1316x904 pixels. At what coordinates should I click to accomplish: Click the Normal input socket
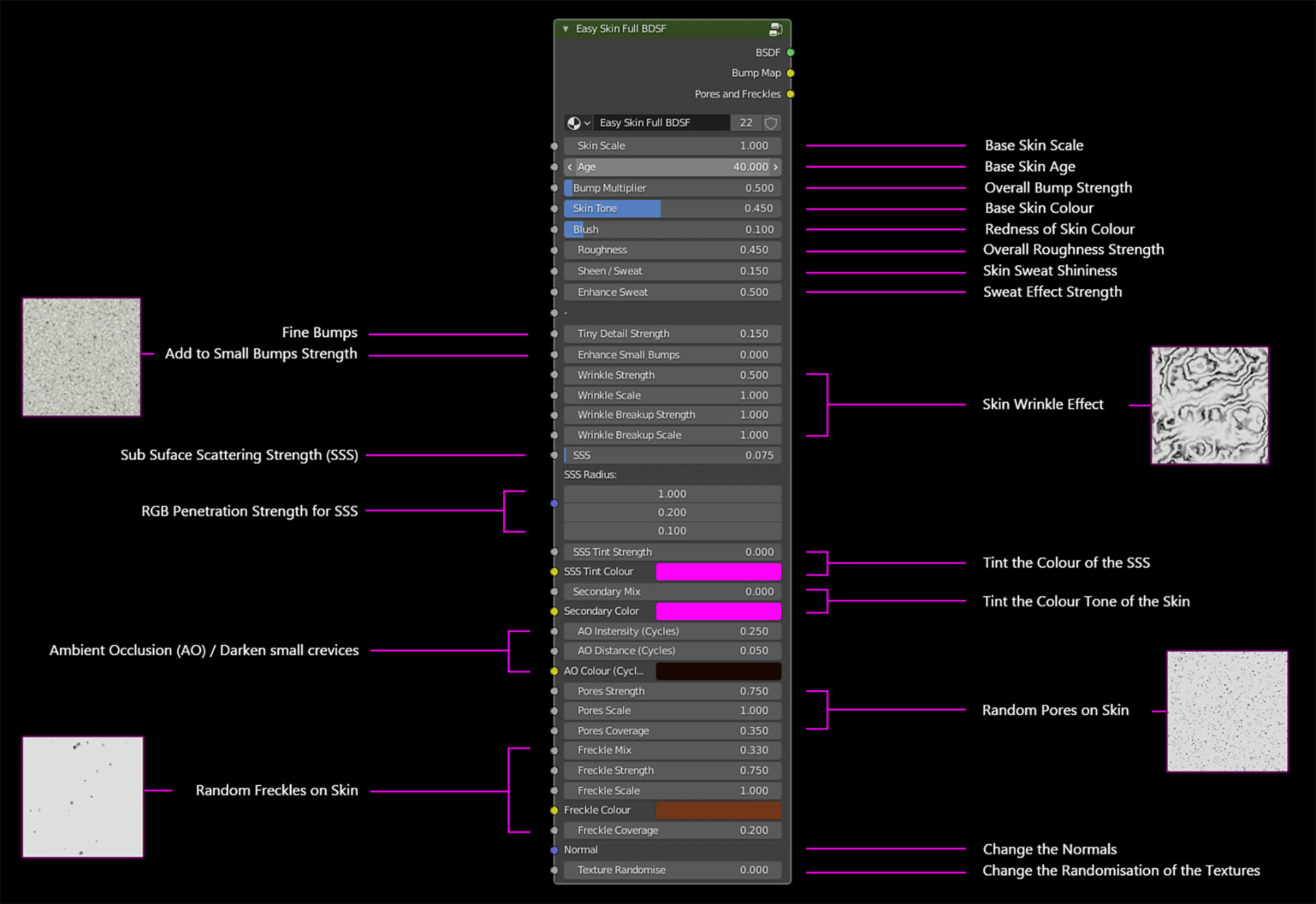(554, 851)
